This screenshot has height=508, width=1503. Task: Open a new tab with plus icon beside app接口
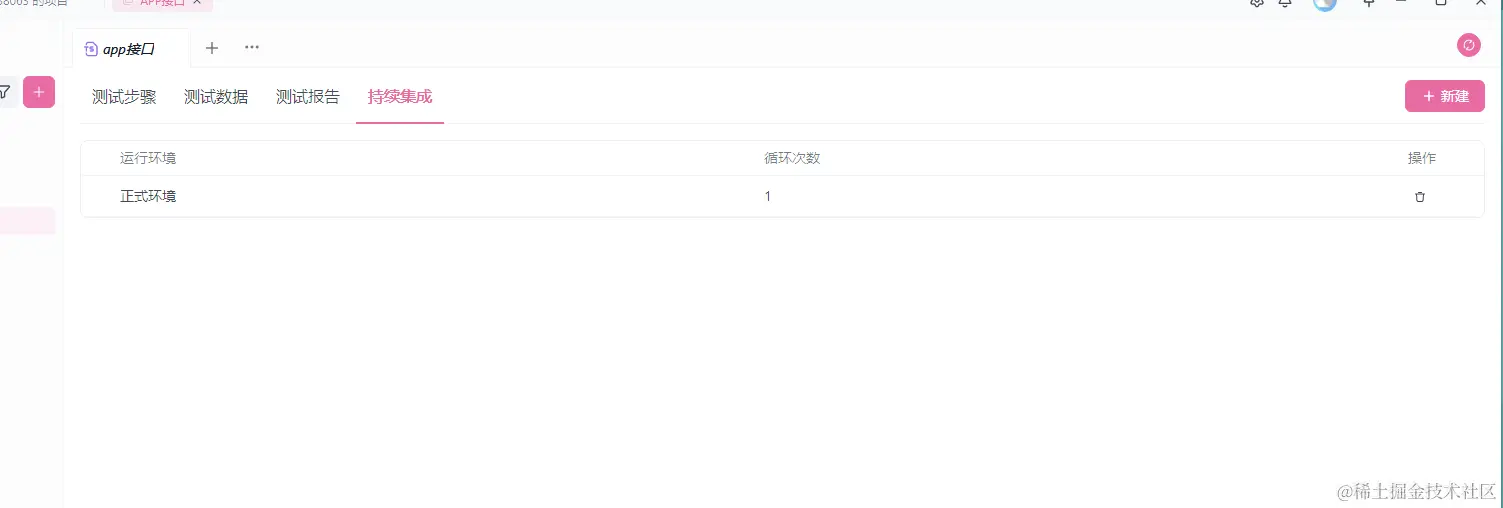coord(211,47)
